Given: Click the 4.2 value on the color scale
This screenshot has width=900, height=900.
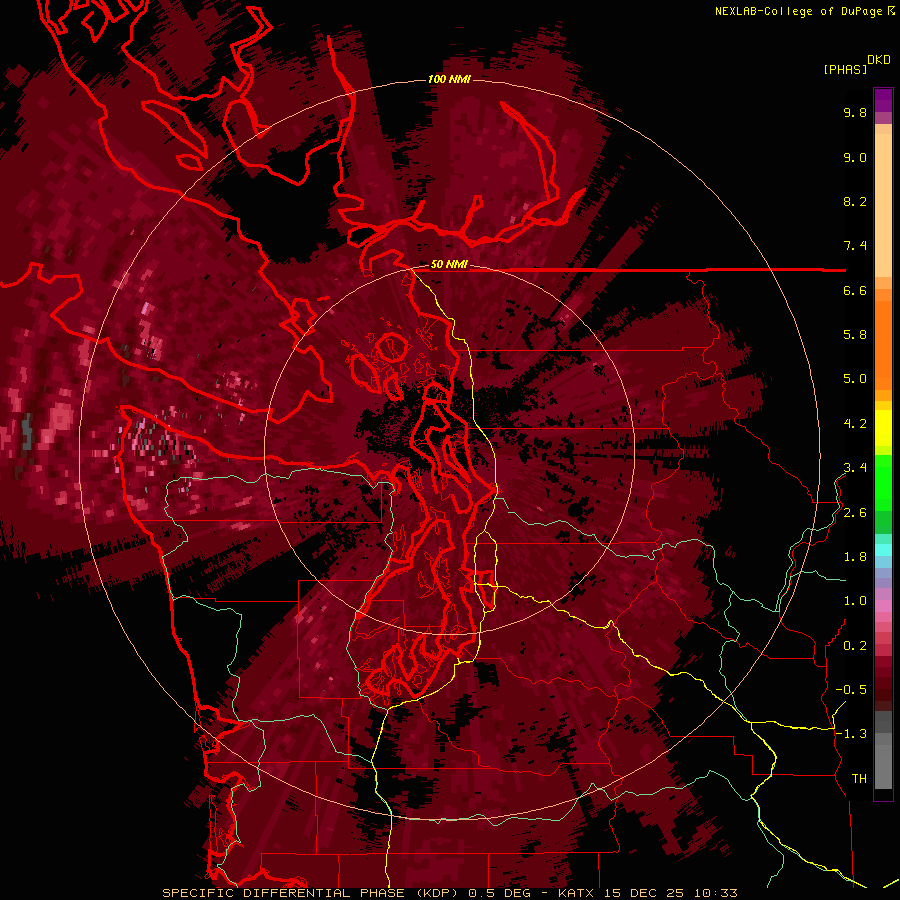Looking at the screenshot, I should 855,424.
